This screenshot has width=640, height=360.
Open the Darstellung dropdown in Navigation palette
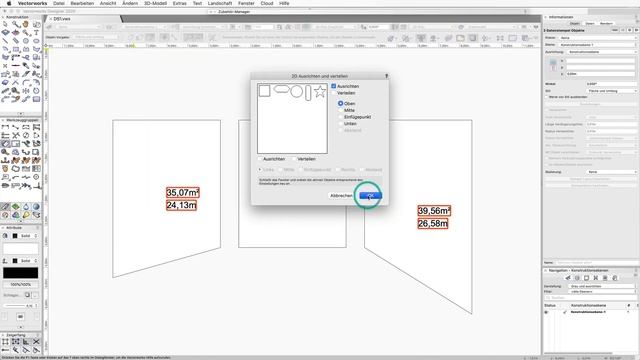pyautogui.click(x=602, y=286)
